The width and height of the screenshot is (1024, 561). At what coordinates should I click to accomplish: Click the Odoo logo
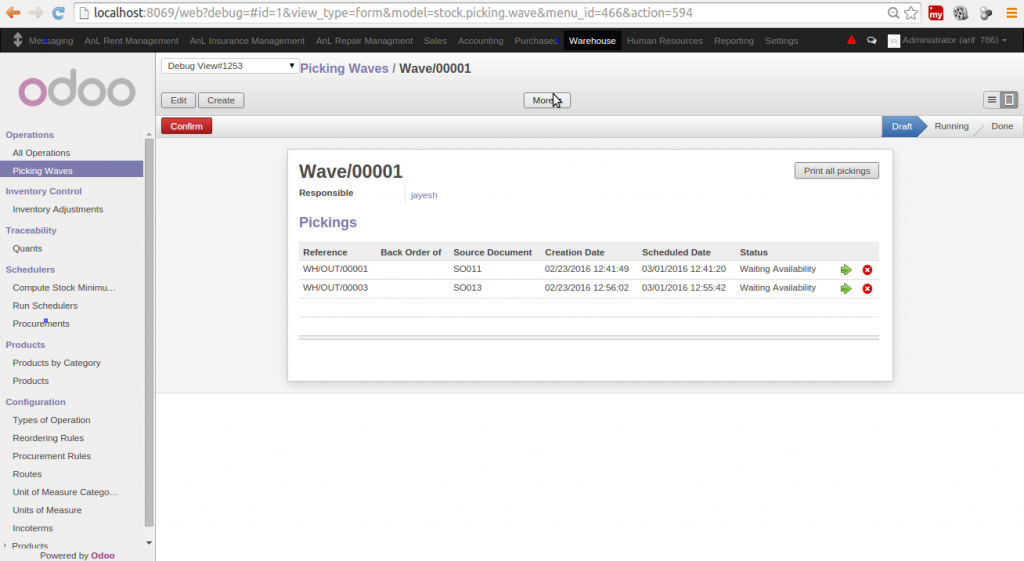point(76,91)
